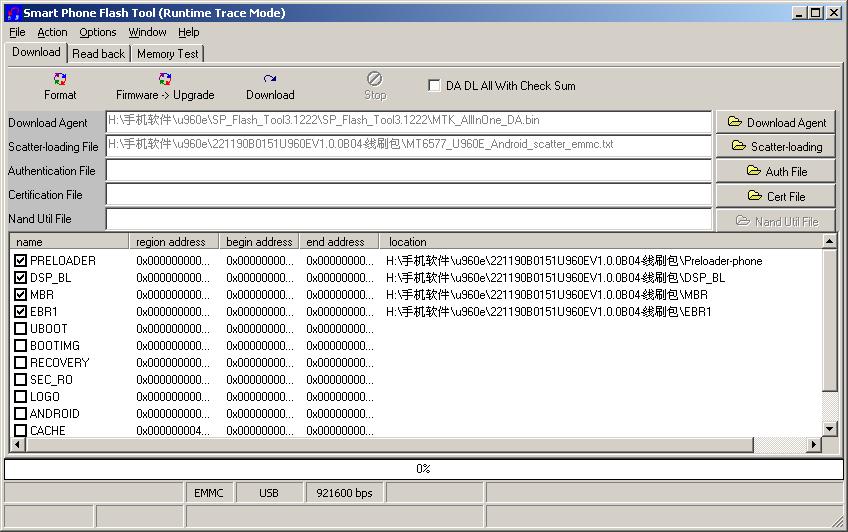Switch to the Memory Test tab

pos(168,54)
